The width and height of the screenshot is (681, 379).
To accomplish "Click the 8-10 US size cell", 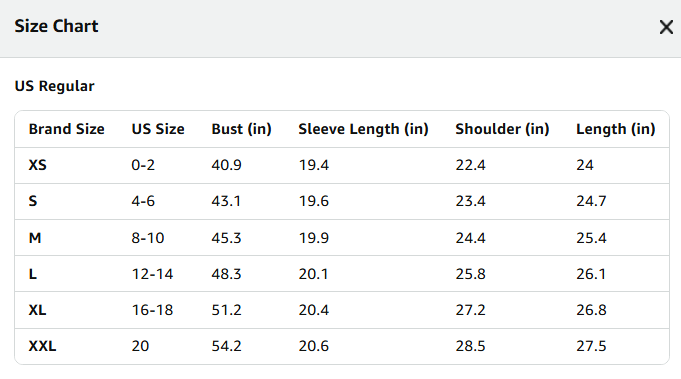I will tap(148, 238).
